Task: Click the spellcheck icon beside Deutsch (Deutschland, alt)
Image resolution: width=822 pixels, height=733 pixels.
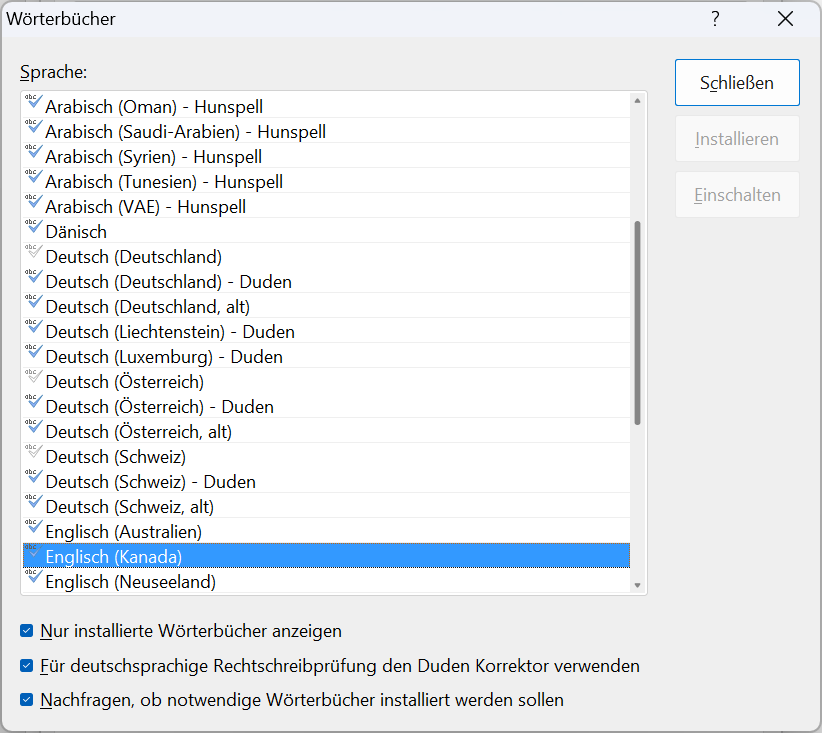Action: point(33,301)
